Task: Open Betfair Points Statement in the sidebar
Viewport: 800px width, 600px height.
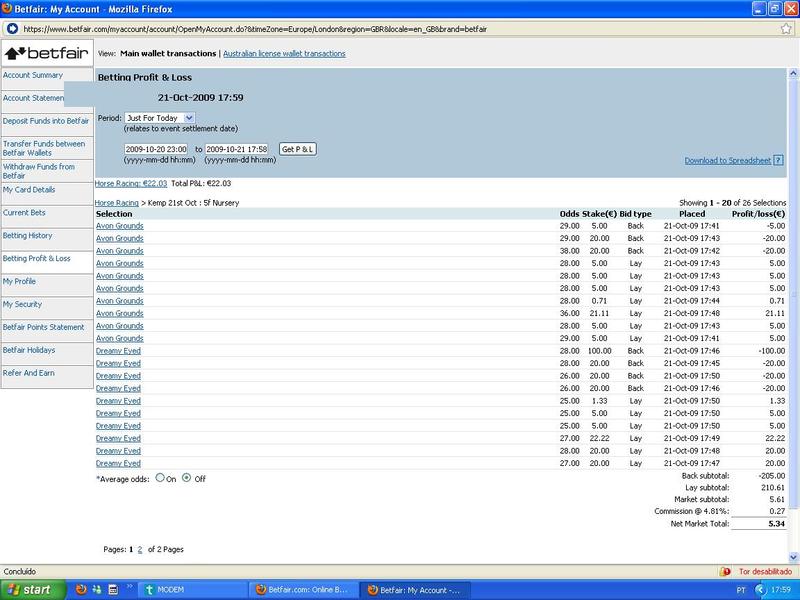Action: pyautogui.click(x=43, y=327)
